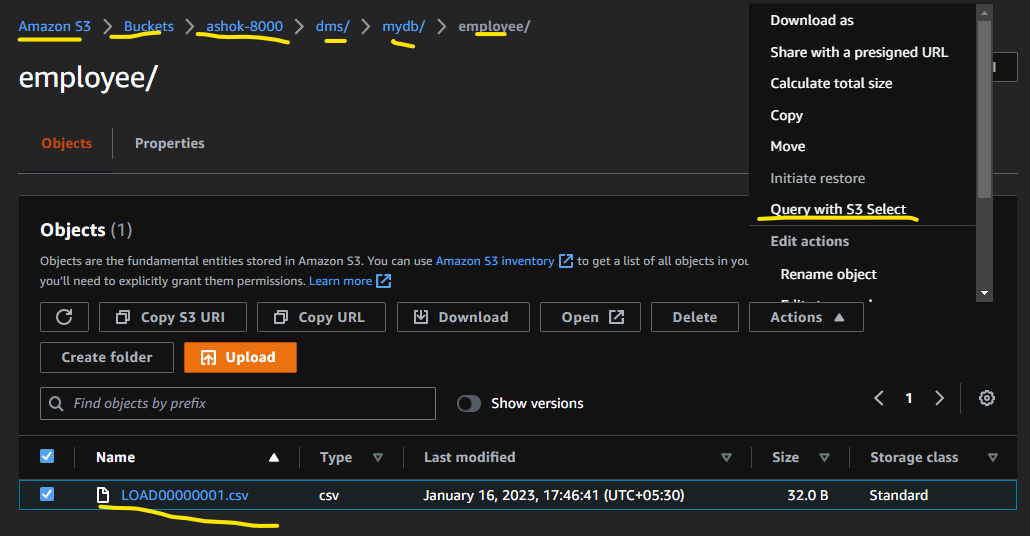This screenshot has width=1030, height=536.
Task: Copy URL of selected object
Action: 321,317
